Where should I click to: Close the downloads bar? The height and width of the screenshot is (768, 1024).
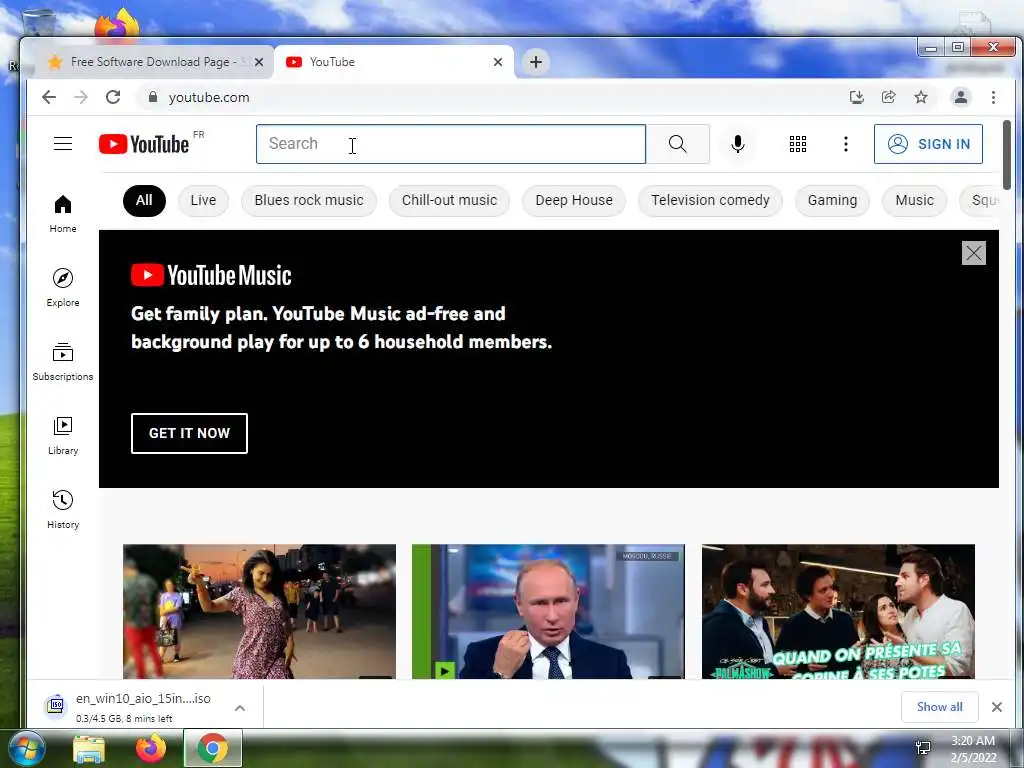point(997,707)
